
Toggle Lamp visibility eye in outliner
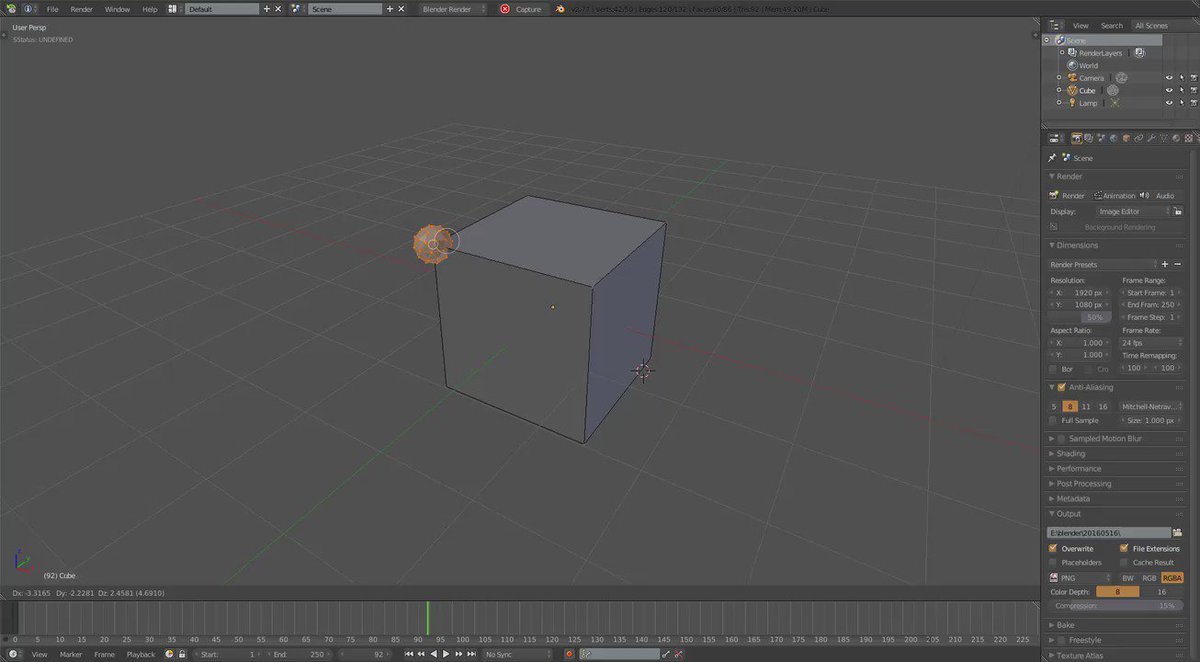pyautogui.click(x=1169, y=103)
